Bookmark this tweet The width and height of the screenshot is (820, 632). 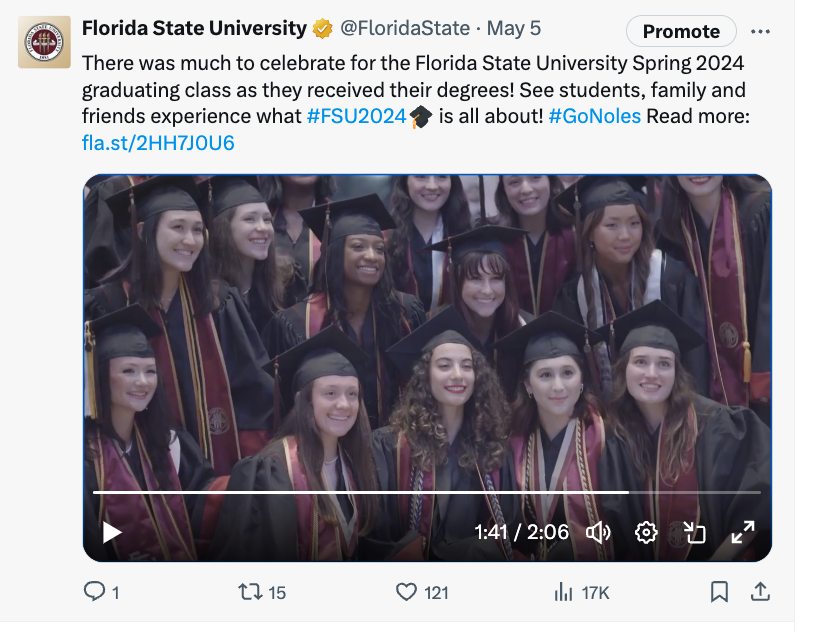pos(719,593)
